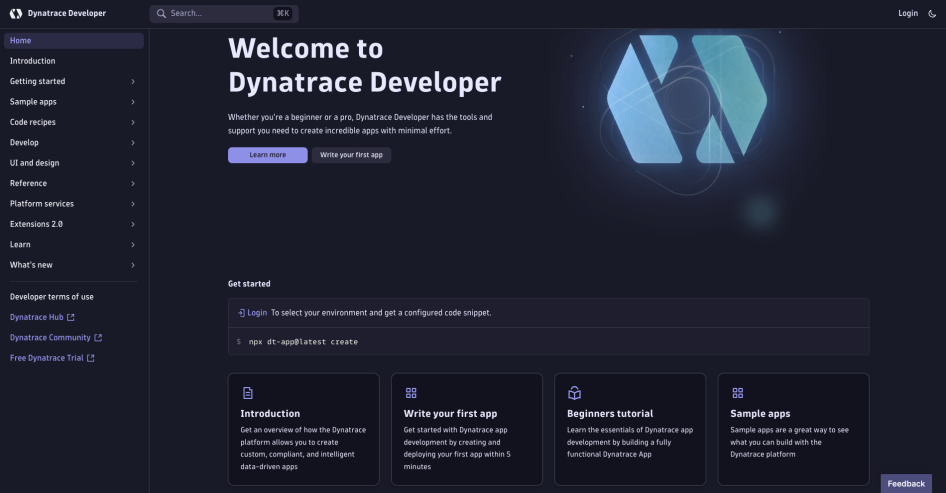Screen dimensions: 946x493
Task: Open Learn sidebar item
Action: 20,245
